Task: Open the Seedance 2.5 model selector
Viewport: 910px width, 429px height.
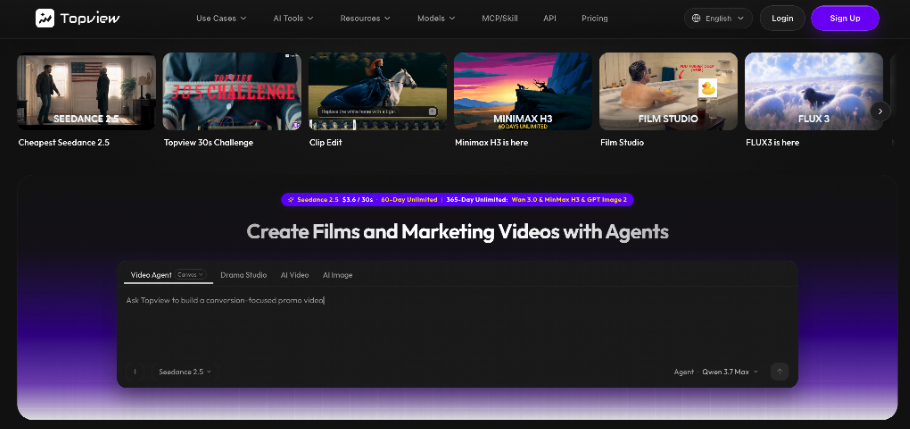Action: (185, 372)
